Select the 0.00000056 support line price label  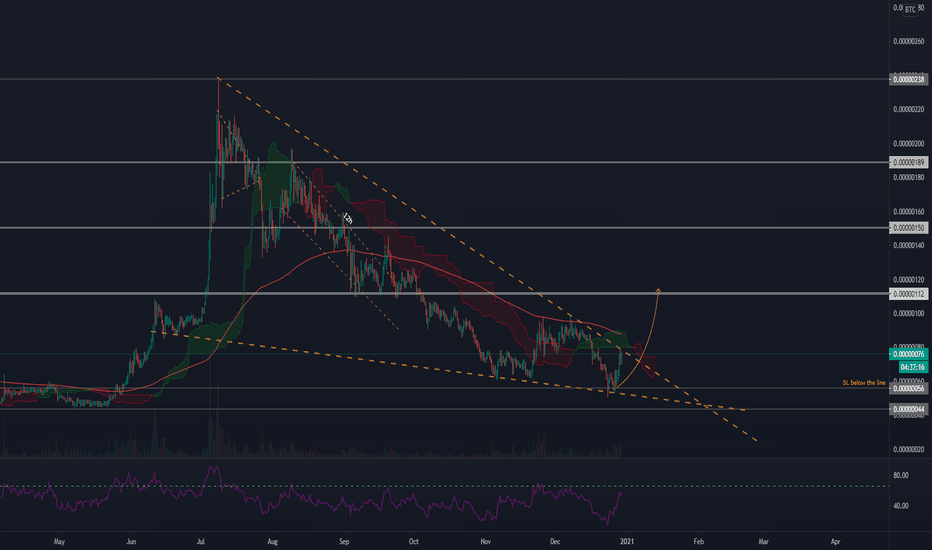click(909, 388)
